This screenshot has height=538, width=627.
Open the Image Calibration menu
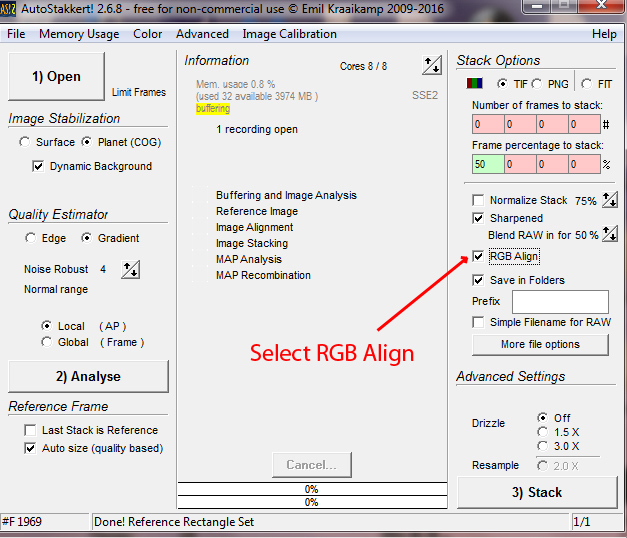coord(289,34)
